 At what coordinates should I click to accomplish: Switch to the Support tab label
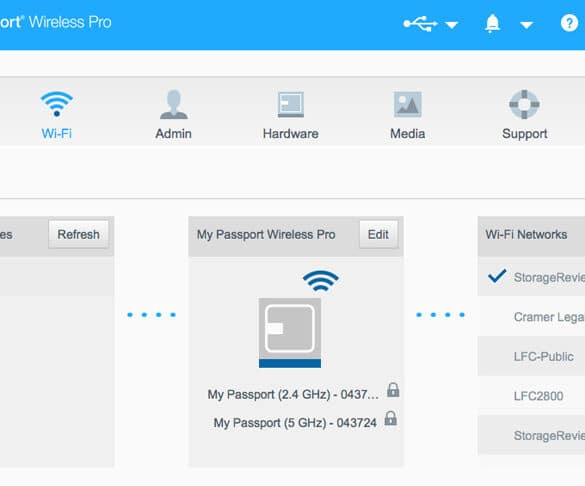point(525,134)
